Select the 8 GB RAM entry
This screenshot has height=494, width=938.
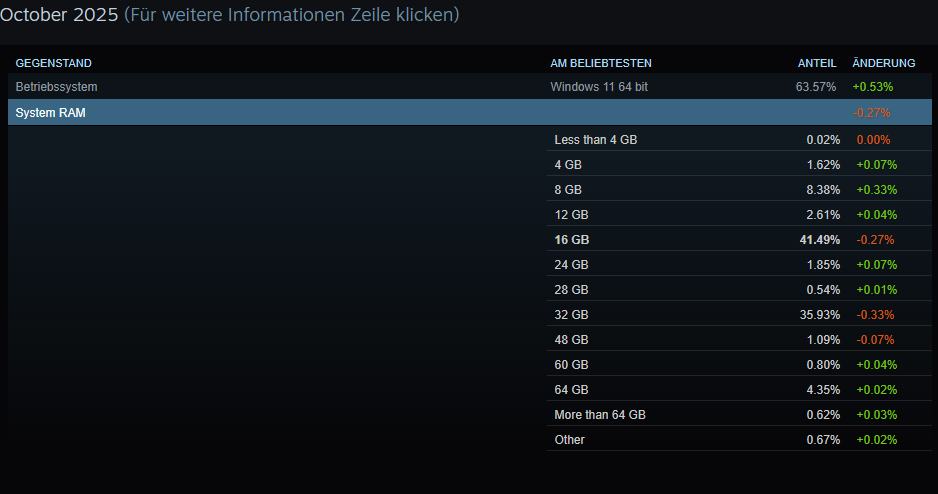568,190
